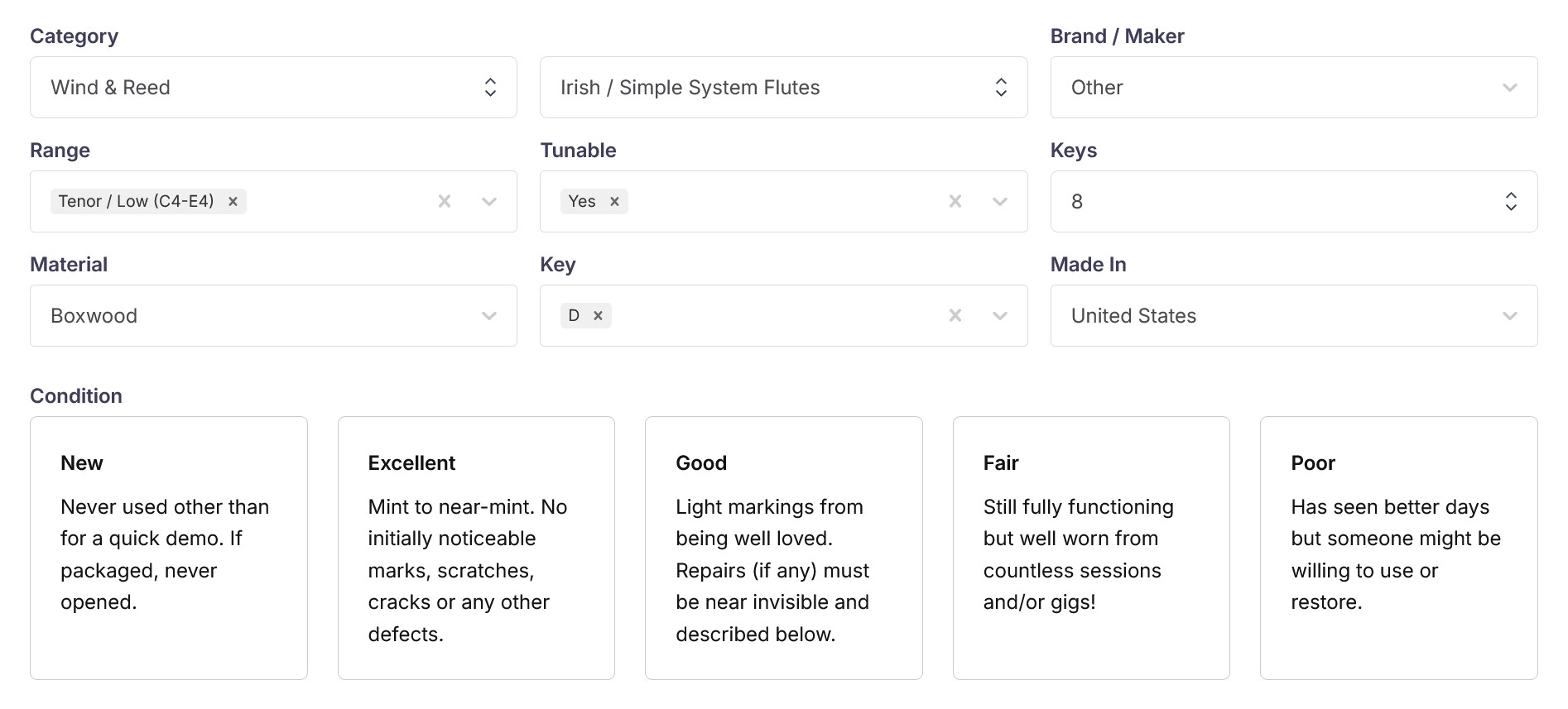Mark condition as Poor
The width and height of the screenshot is (1568, 709).
pyautogui.click(x=1398, y=548)
